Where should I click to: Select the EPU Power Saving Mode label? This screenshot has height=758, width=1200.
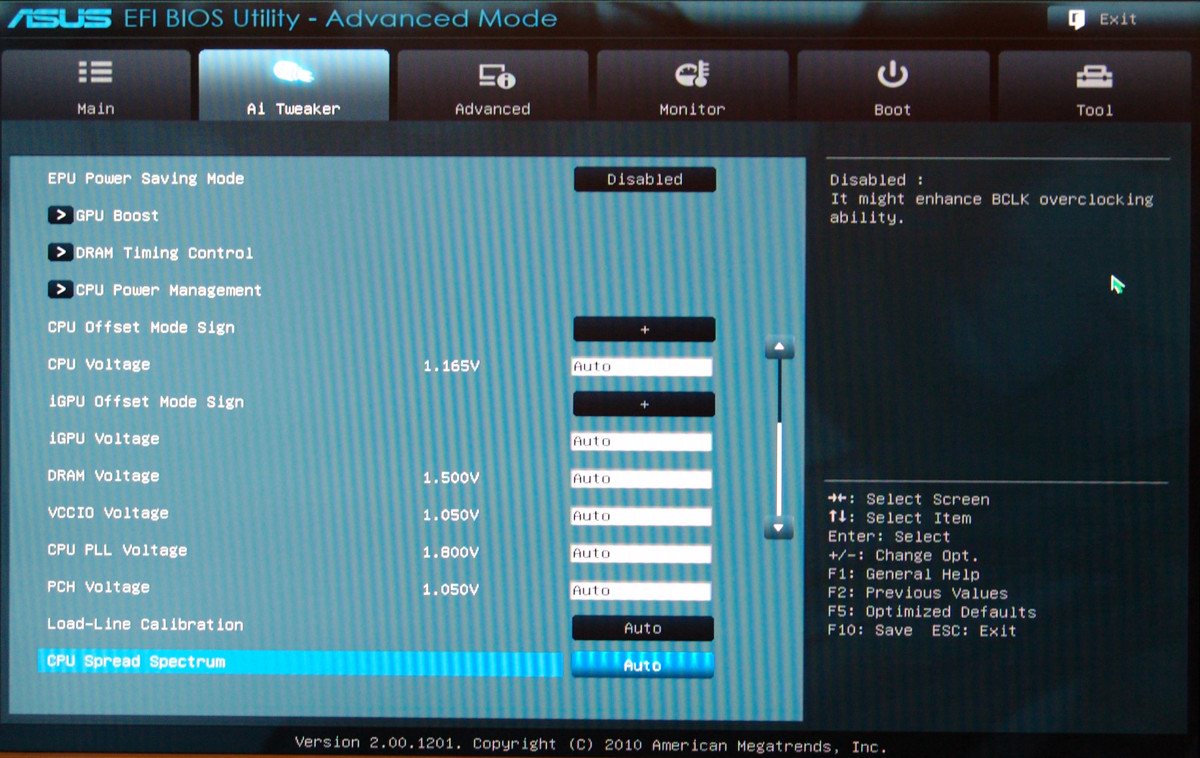(146, 178)
